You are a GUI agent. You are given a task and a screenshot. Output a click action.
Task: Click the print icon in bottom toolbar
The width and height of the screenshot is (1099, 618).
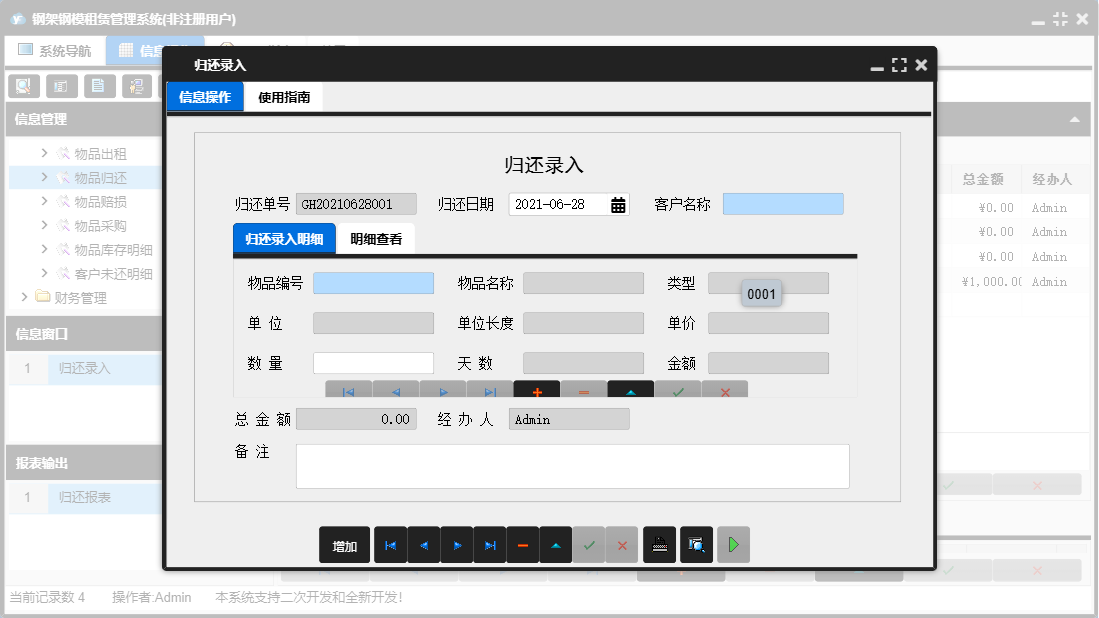tap(660, 545)
